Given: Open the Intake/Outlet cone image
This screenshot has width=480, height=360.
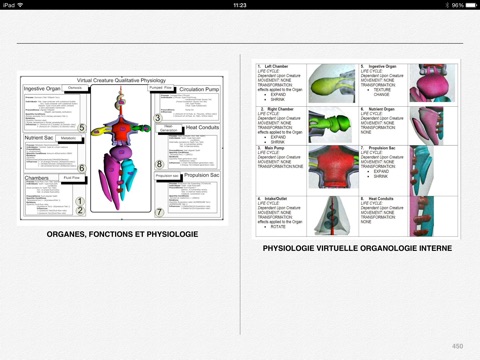Looking at the screenshot, I should point(332,216).
